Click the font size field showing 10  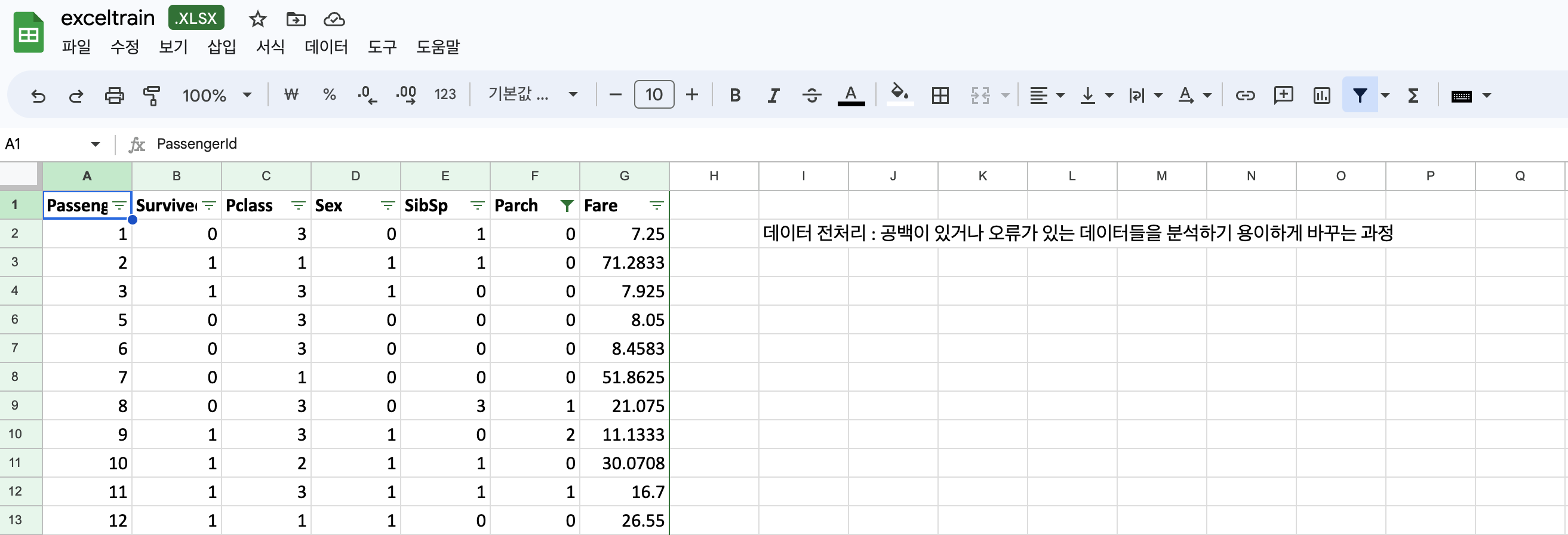pyautogui.click(x=654, y=94)
